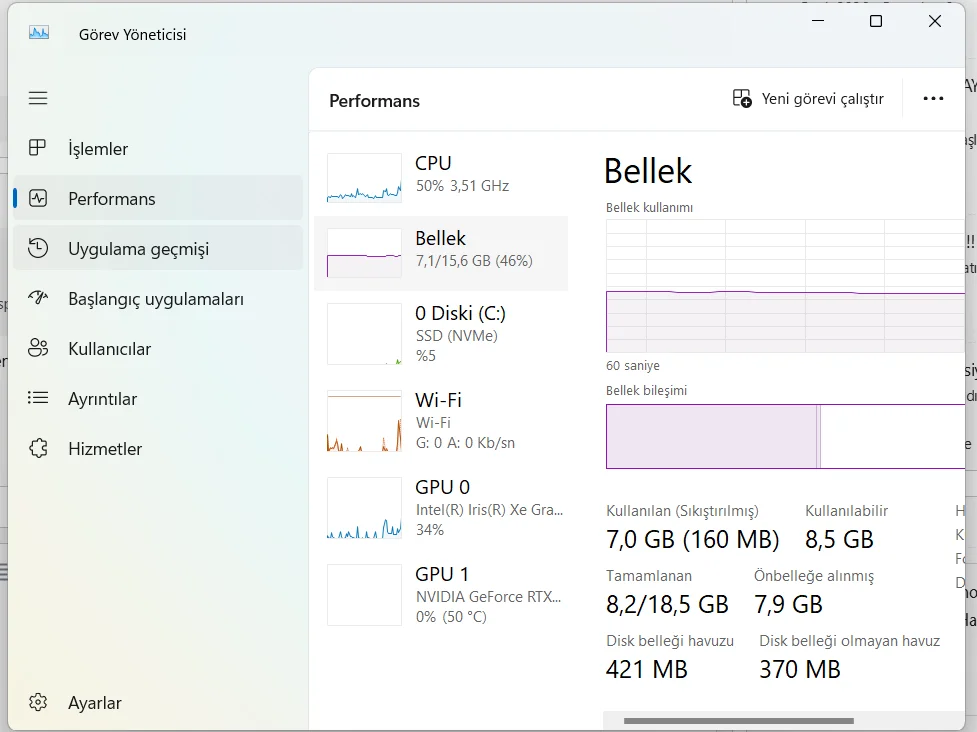Open the Hizmetler puzzle icon
The height and width of the screenshot is (732, 977).
click(x=38, y=449)
